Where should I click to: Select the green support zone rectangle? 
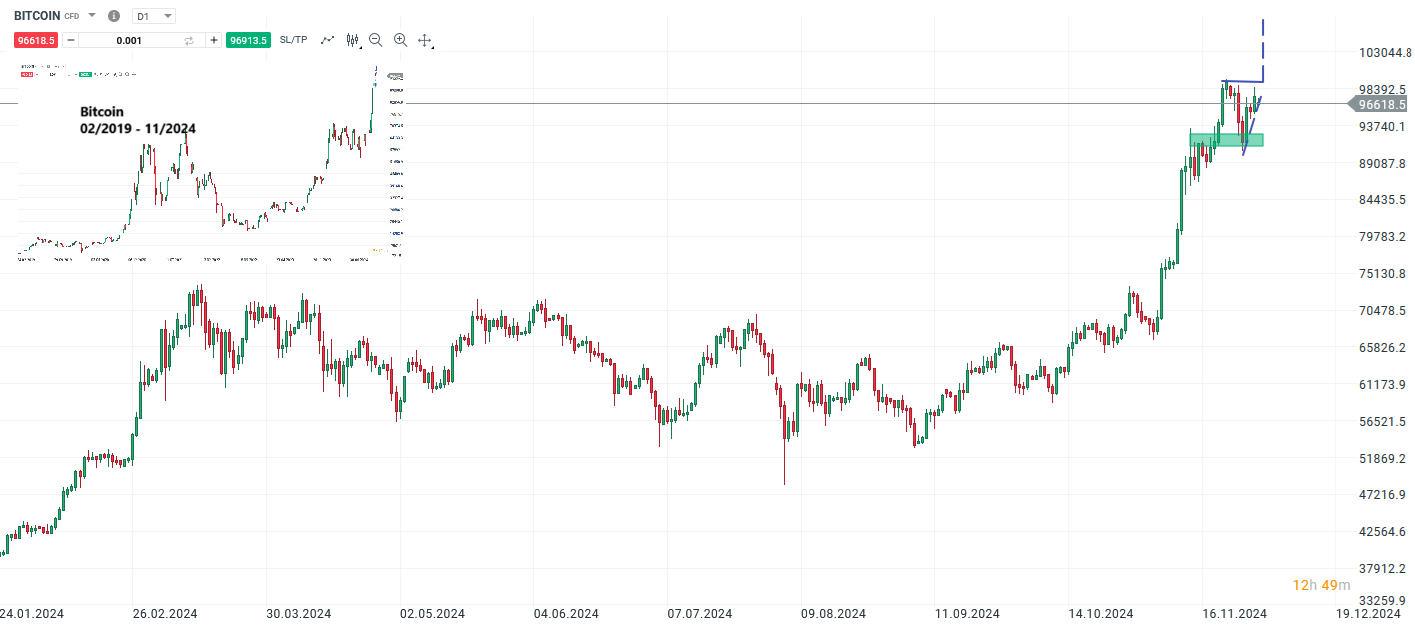coord(1225,138)
